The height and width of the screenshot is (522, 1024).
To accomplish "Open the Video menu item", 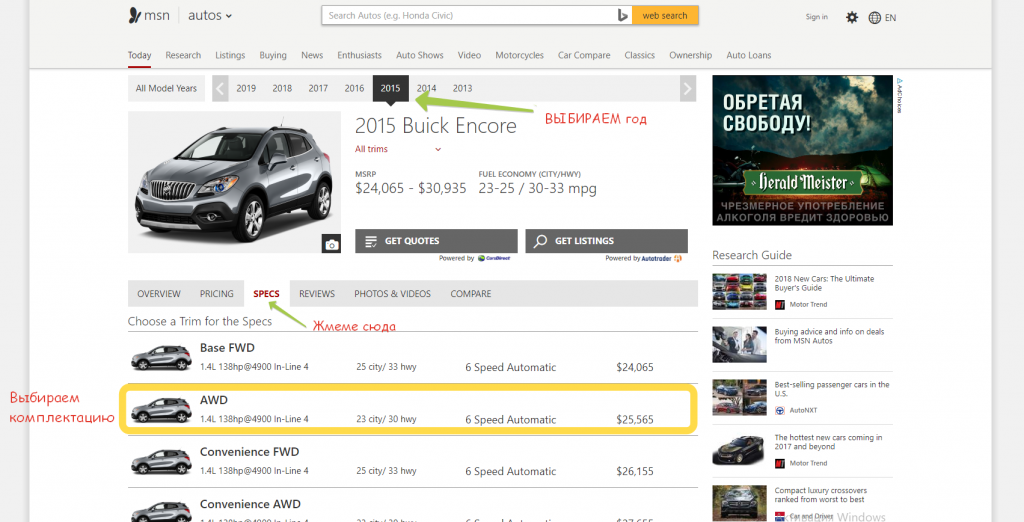I will tap(469, 56).
